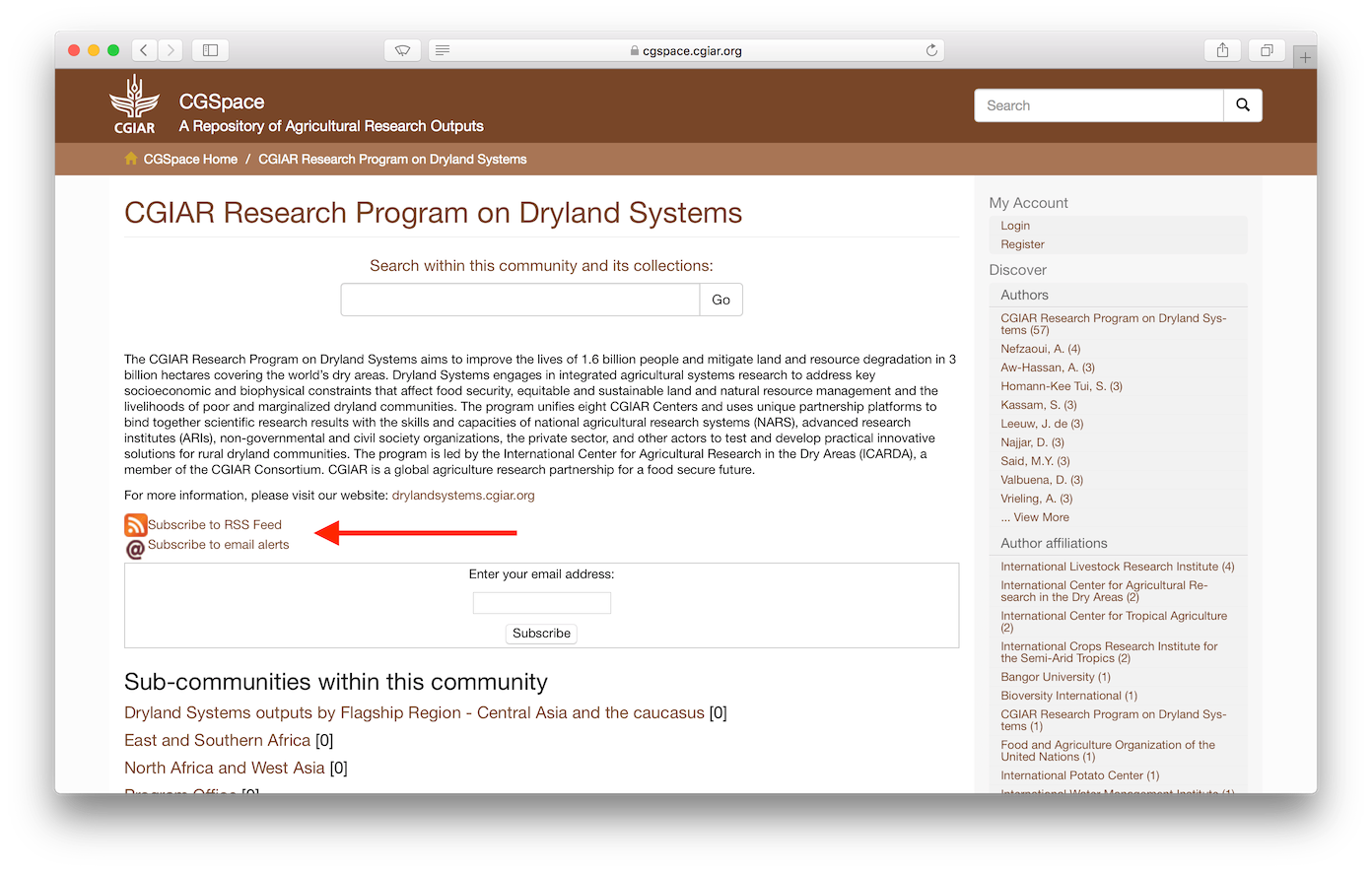Screen dimensions: 1372x872
Task: Filter by author Homann-Kee Tui, S.
Action: point(1062,386)
